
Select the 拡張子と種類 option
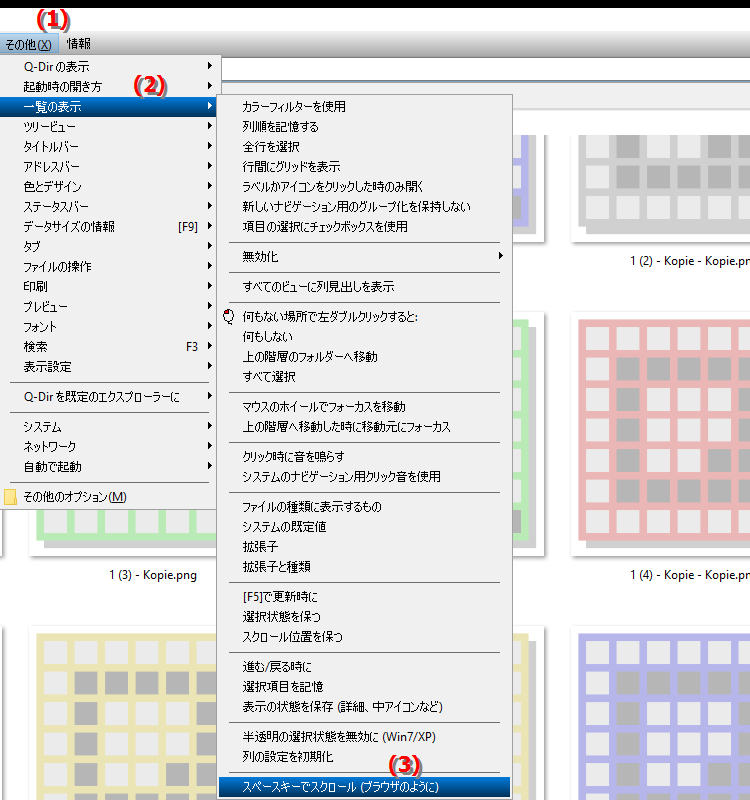[364, 566]
